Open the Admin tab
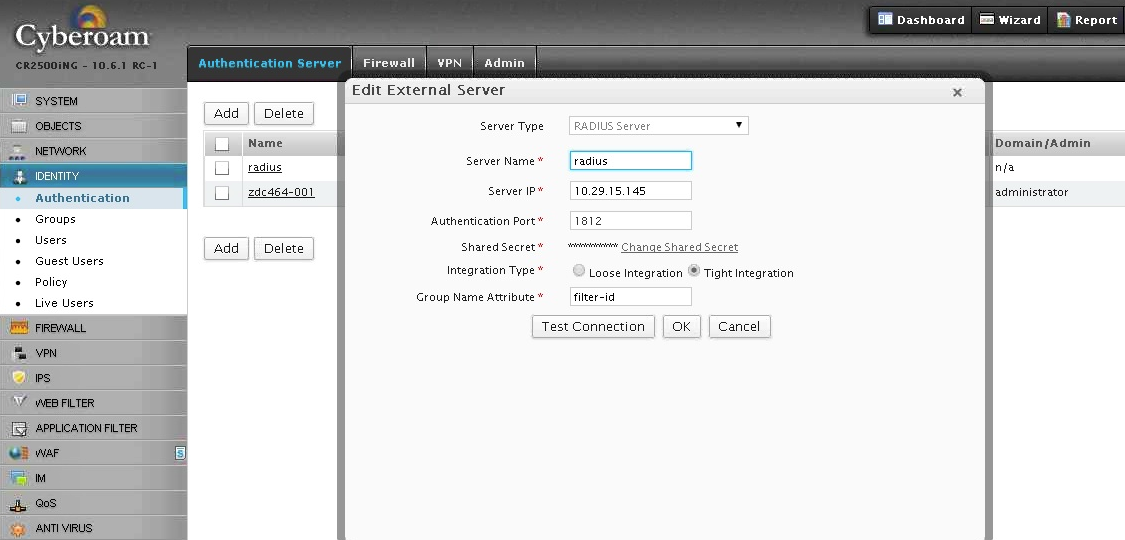The height and width of the screenshot is (540, 1125). [x=504, y=63]
